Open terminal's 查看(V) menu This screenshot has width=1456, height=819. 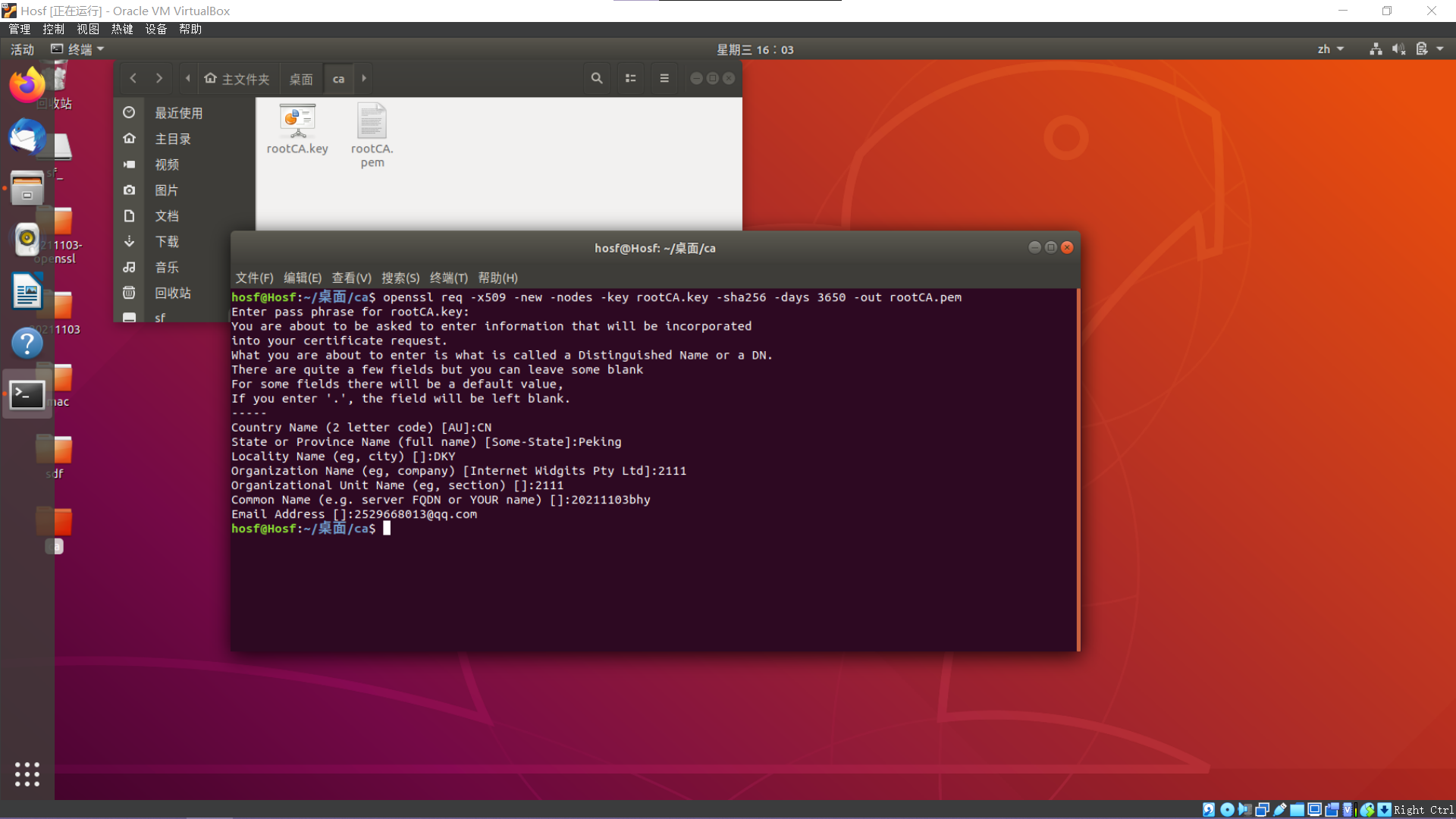(x=351, y=278)
